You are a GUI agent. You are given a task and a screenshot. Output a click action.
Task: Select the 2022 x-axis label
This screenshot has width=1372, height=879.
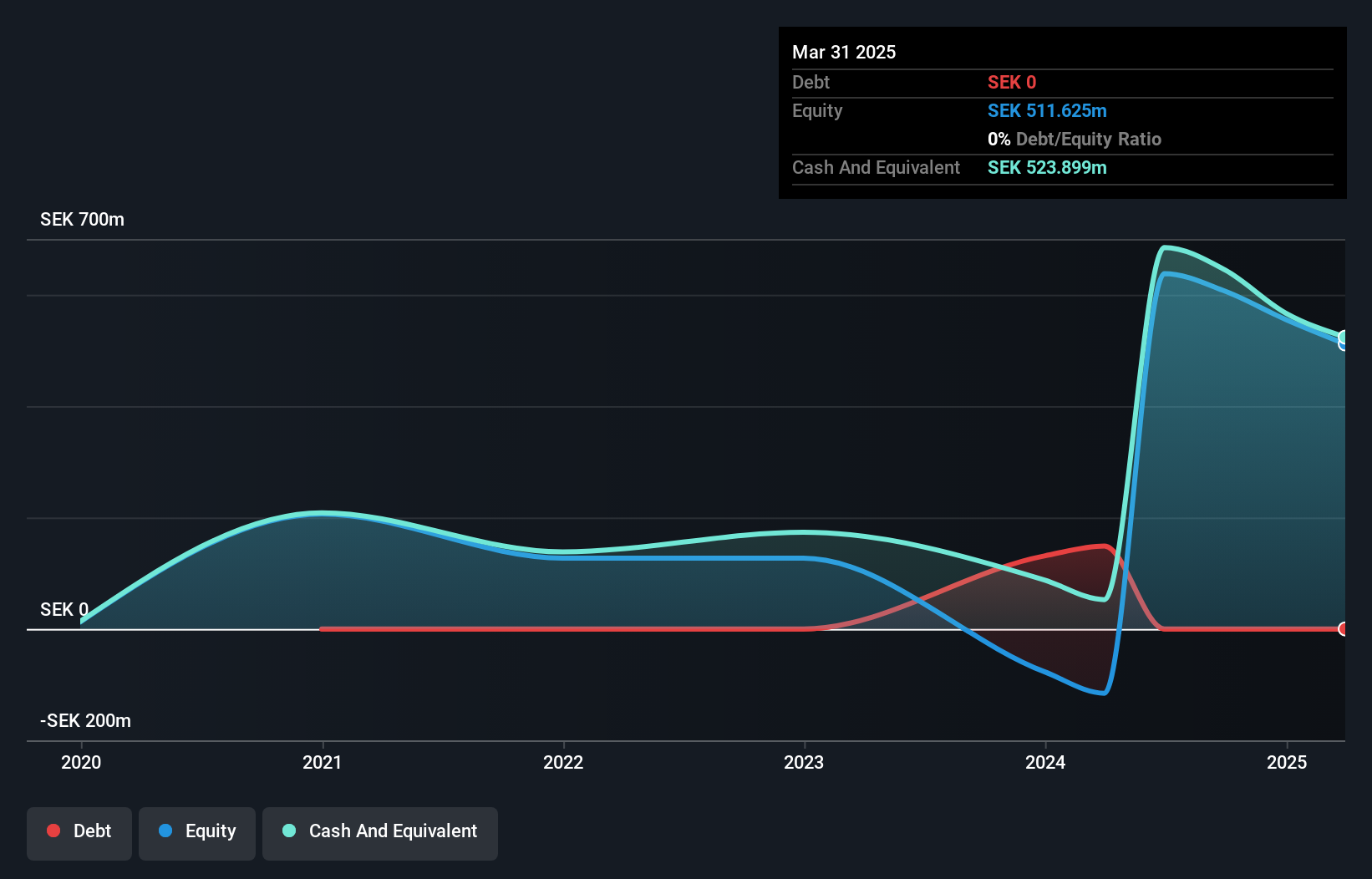pyautogui.click(x=563, y=762)
